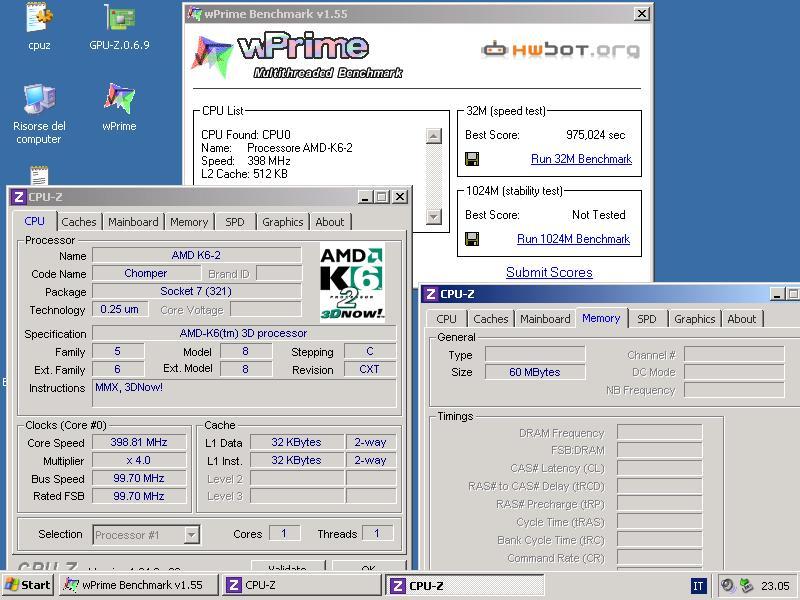The image size is (800, 600).
Task: Open Risorse del computer desktop icon
Action: (39, 113)
